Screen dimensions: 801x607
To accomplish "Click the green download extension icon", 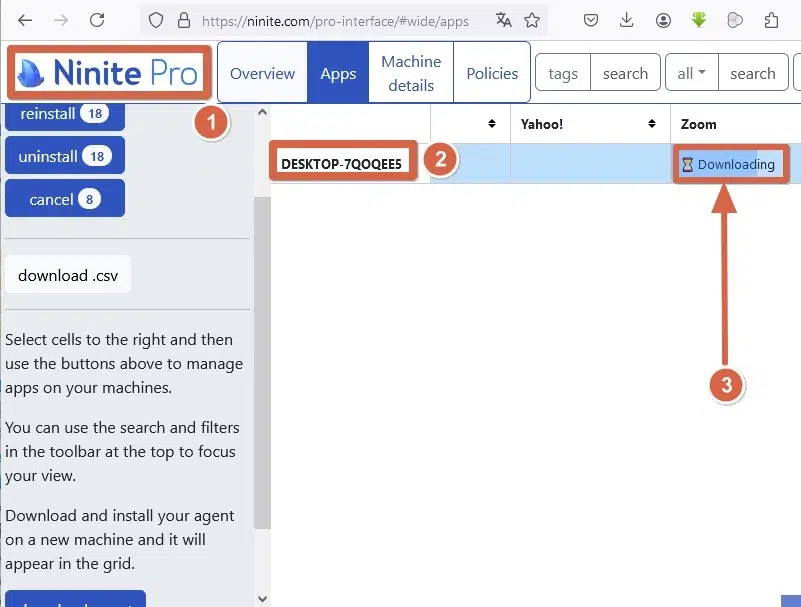I will tap(699, 20).
